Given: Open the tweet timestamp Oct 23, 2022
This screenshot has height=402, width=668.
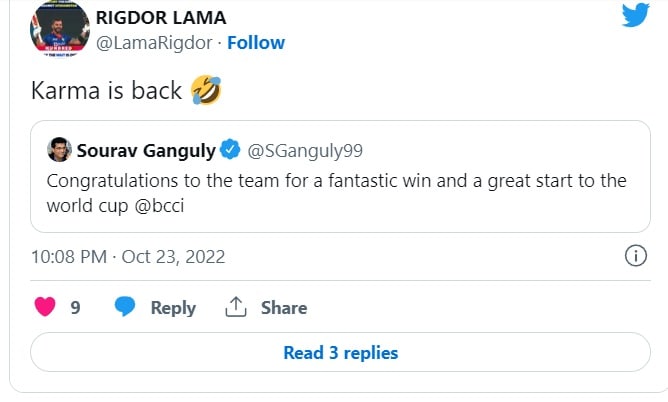Looking at the screenshot, I should [128, 257].
